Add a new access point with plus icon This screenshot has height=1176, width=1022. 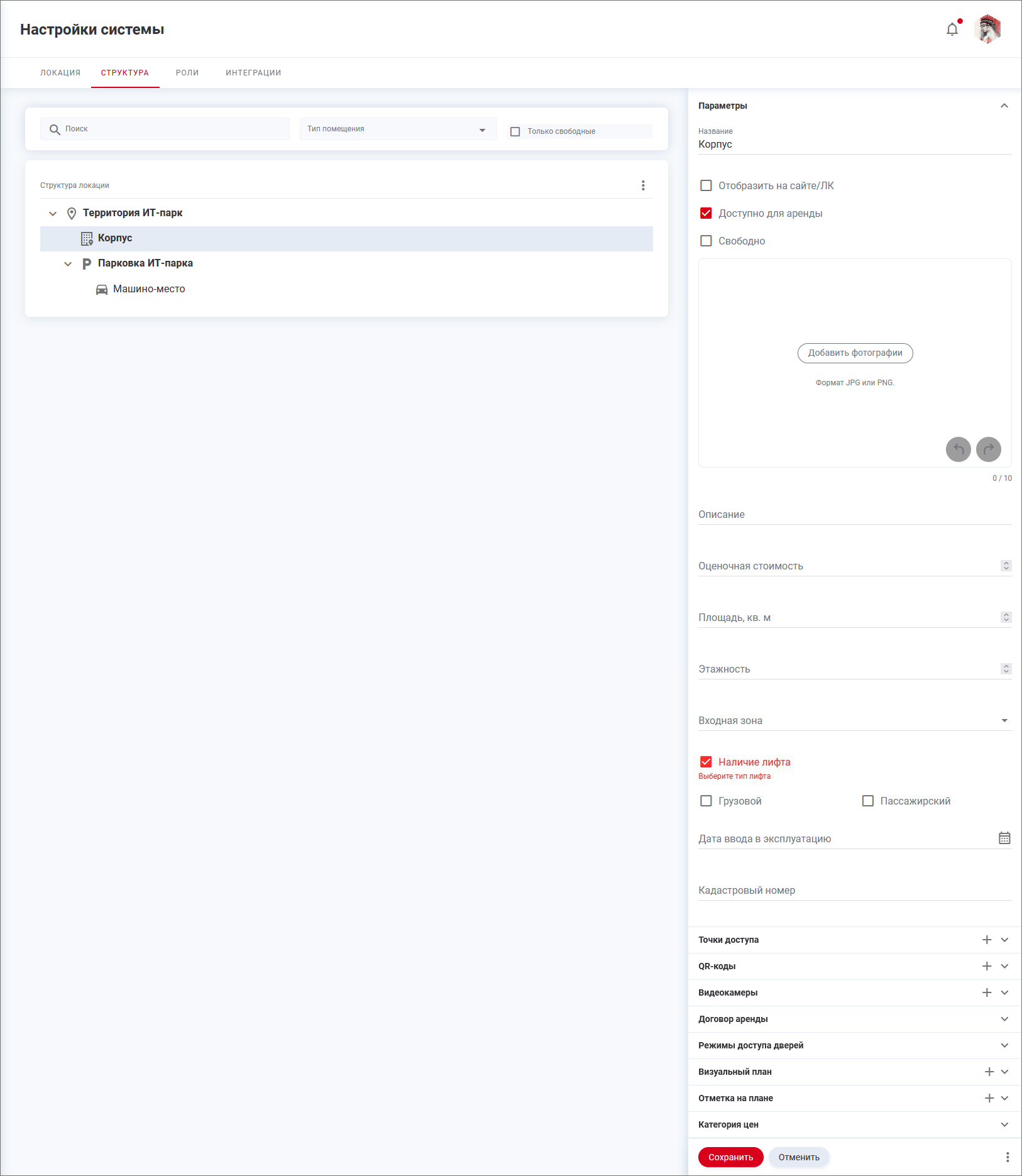987,940
